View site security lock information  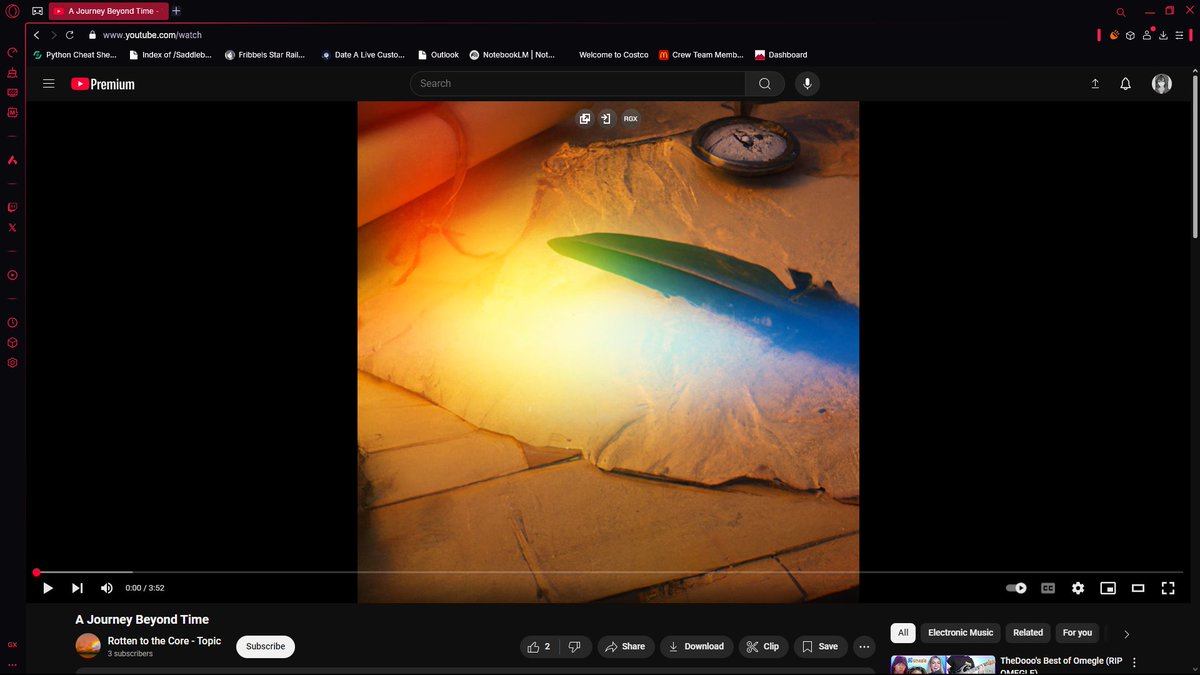92,34
